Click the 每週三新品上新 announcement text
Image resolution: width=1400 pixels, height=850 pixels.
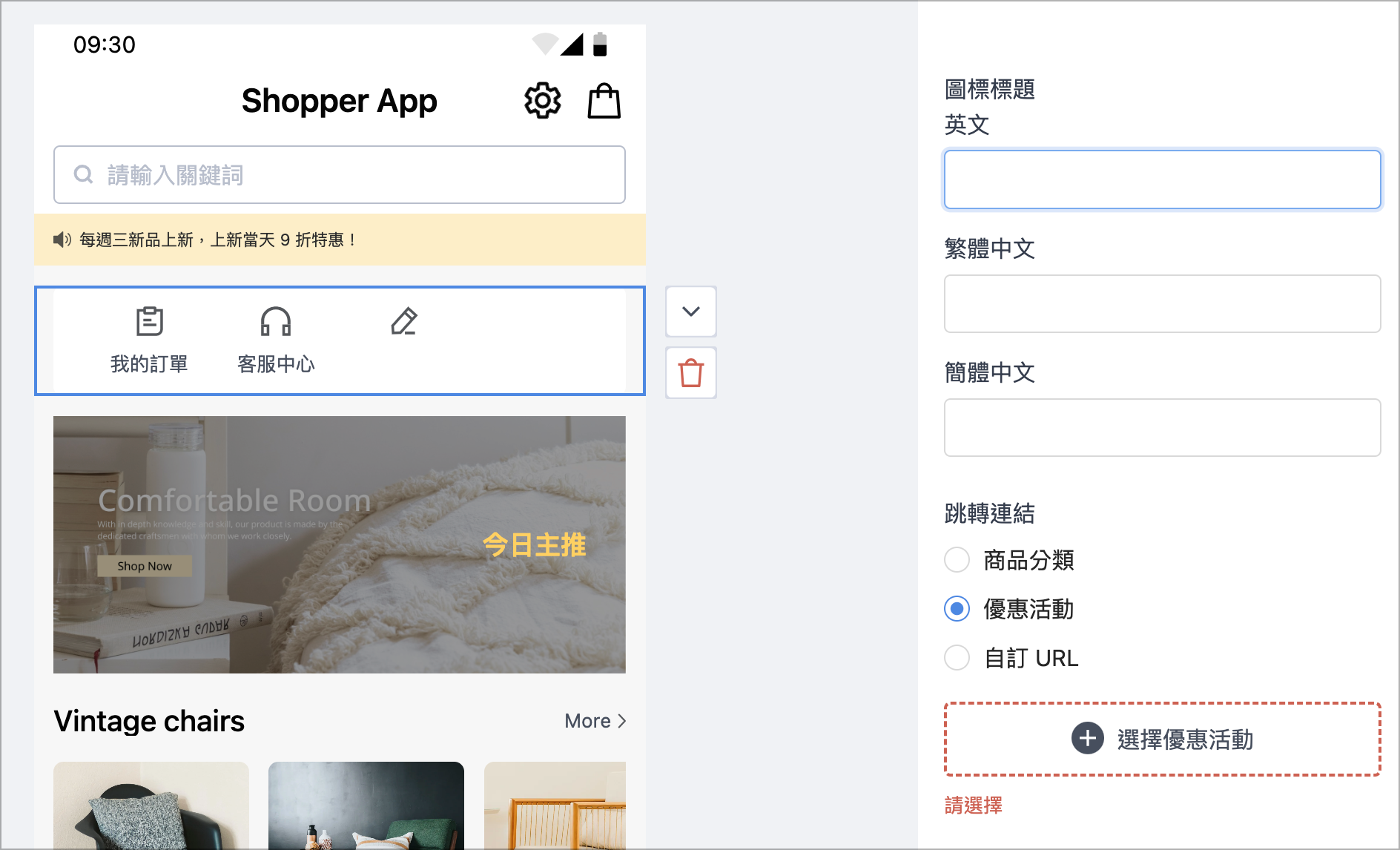click(x=217, y=240)
